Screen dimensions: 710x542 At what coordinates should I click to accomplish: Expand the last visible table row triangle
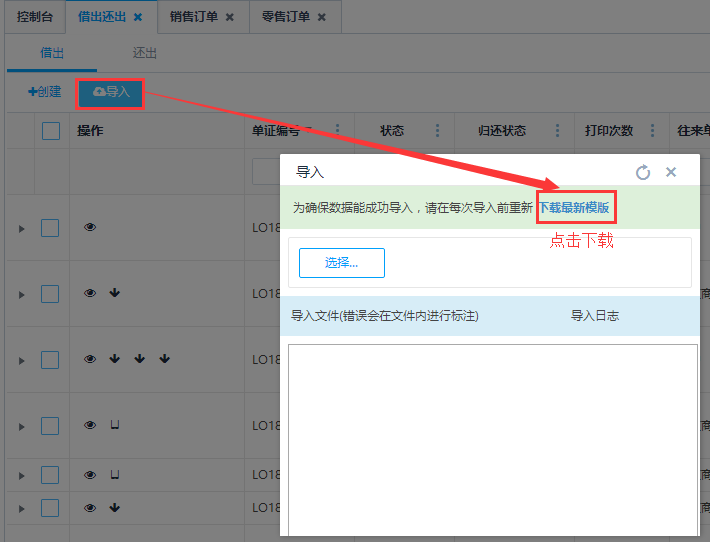(21, 509)
